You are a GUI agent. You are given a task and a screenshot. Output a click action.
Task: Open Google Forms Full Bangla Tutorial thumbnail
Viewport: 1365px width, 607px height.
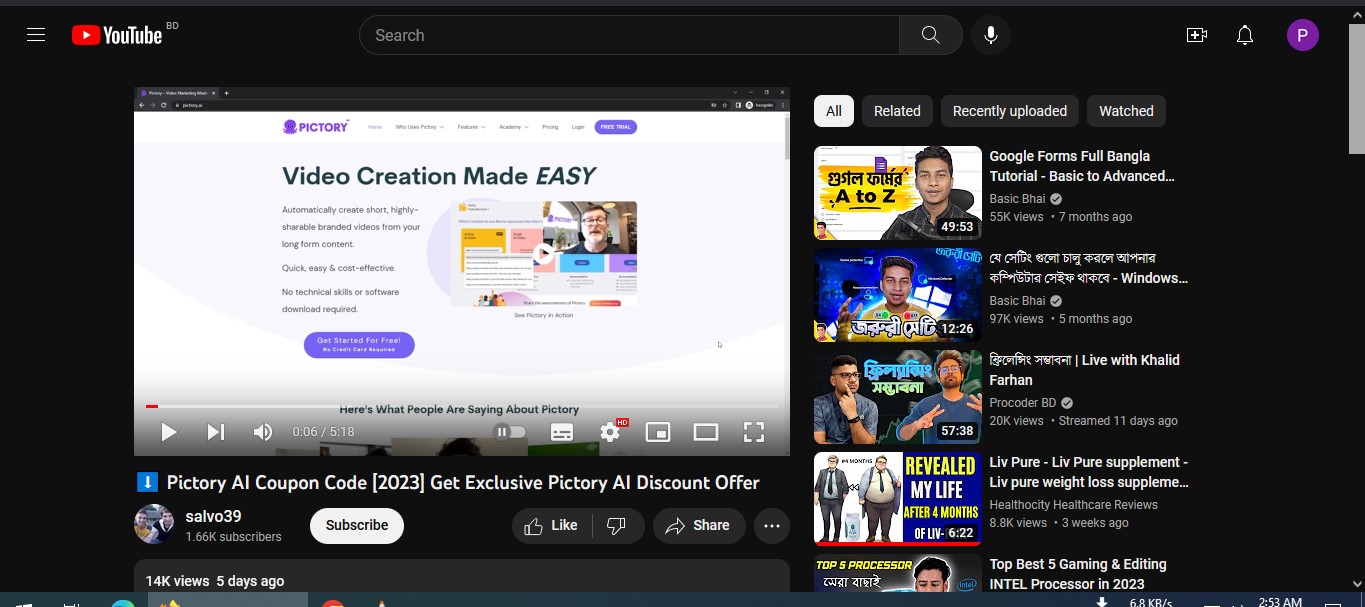click(898, 193)
